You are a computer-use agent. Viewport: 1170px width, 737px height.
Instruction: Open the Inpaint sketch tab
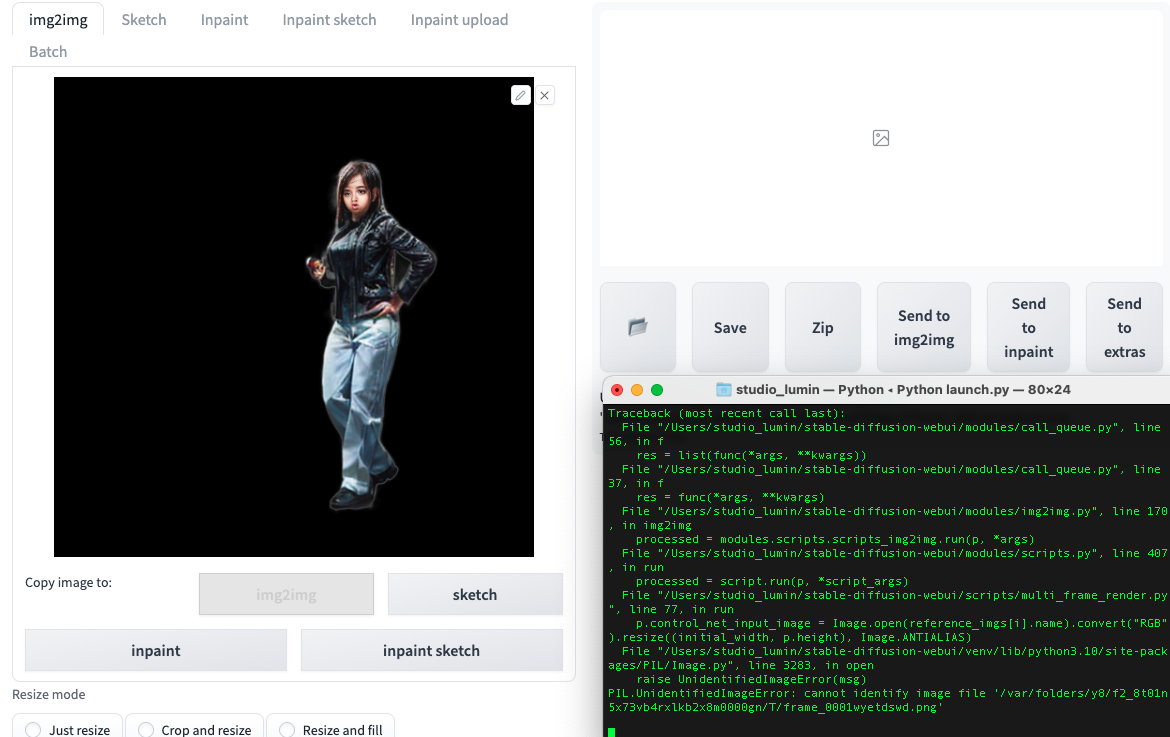(x=329, y=19)
